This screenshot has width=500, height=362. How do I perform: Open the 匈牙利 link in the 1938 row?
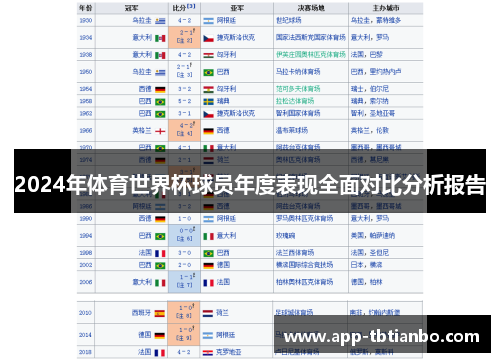tap(226, 55)
